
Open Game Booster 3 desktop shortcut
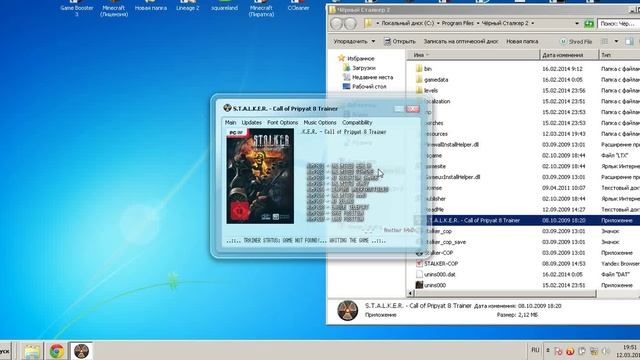(77, 9)
